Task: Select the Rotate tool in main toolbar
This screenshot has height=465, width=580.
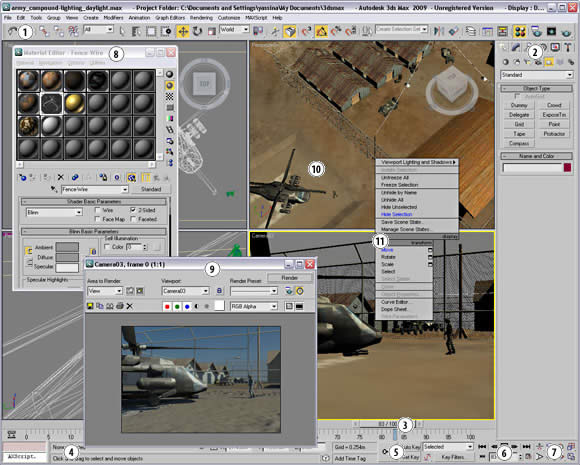Action: click(198, 31)
